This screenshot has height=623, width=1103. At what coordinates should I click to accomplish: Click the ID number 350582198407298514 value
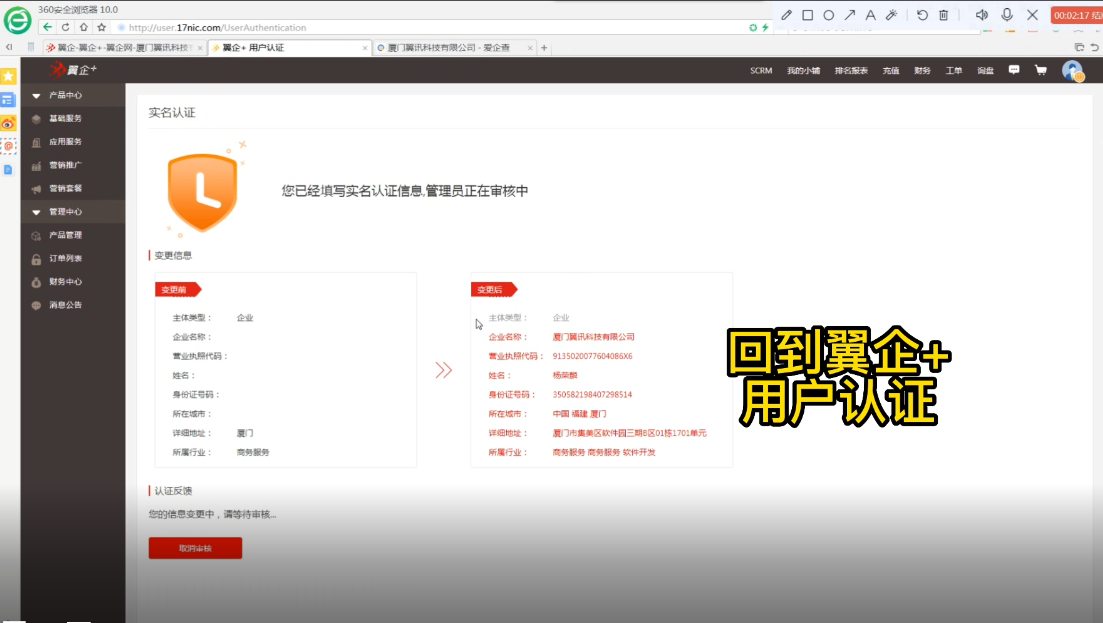(x=592, y=394)
